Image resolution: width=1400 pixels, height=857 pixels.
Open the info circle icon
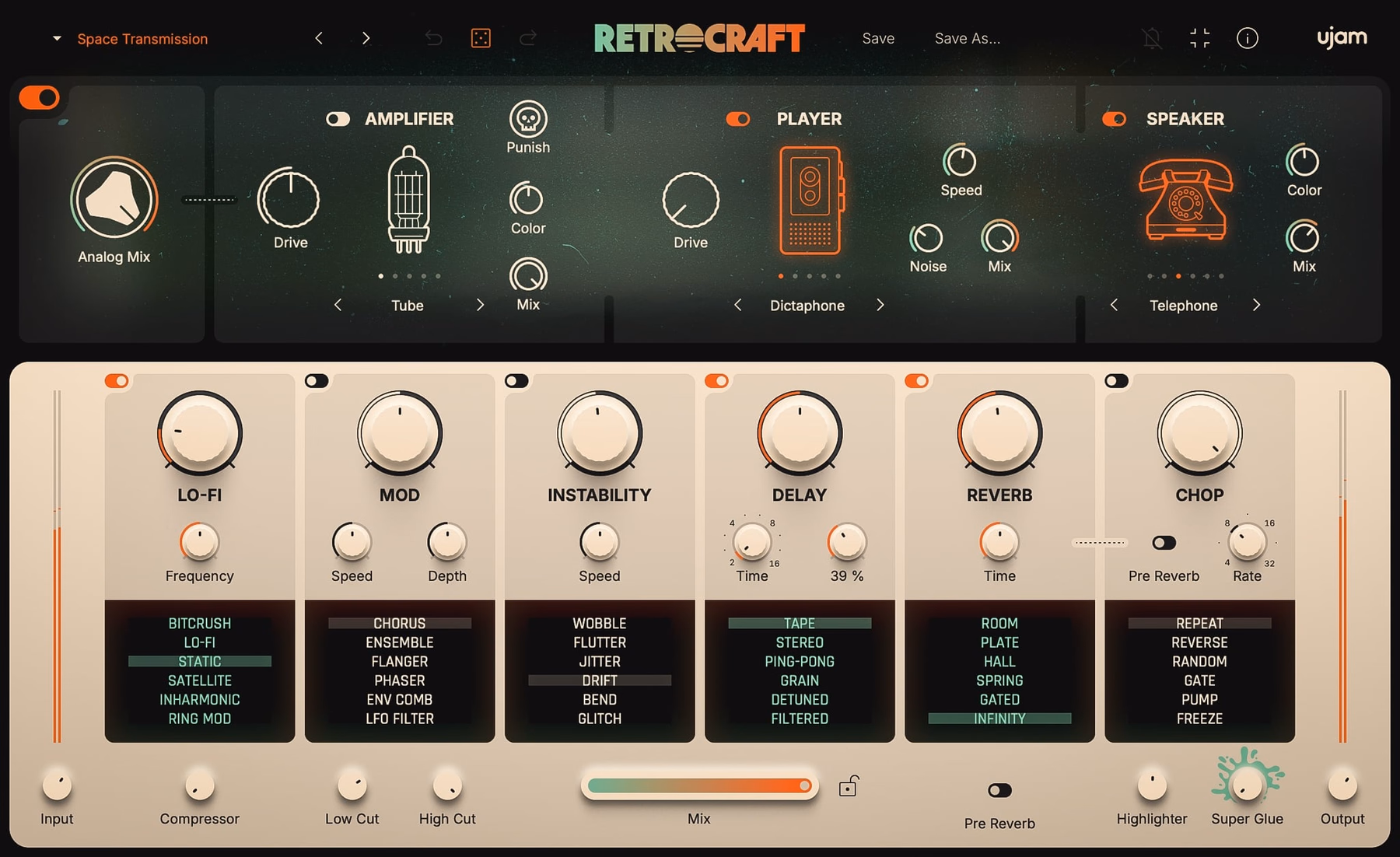[x=1247, y=38]
